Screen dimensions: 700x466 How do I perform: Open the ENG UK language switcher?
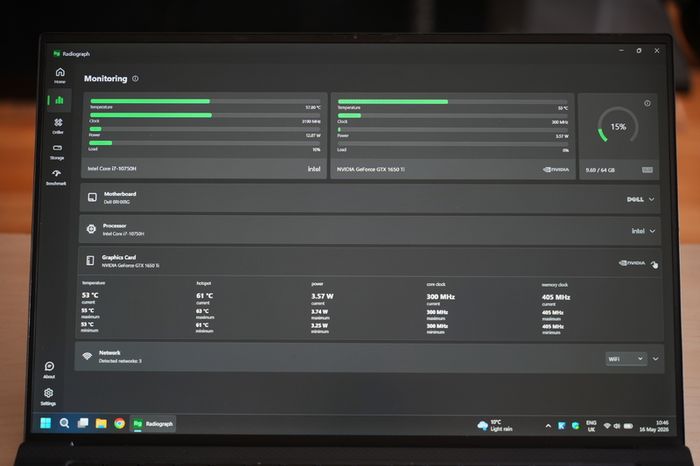pyautogui.click(x=591, y=426)
